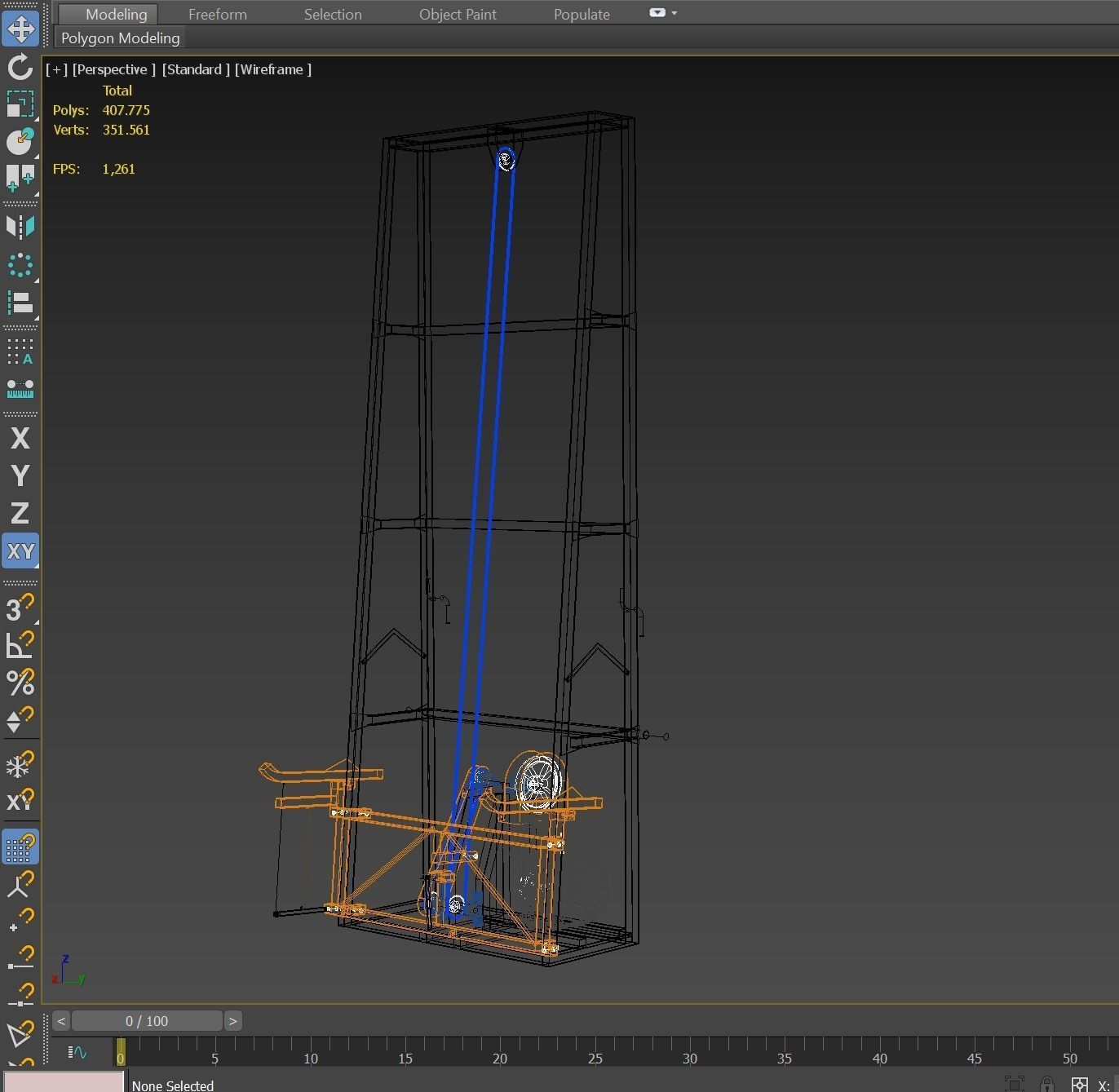The height and width of the screenshot is (1092, 1119).
Task: Click the two-panels-with-plus clone icon
Action: point(20,178)
